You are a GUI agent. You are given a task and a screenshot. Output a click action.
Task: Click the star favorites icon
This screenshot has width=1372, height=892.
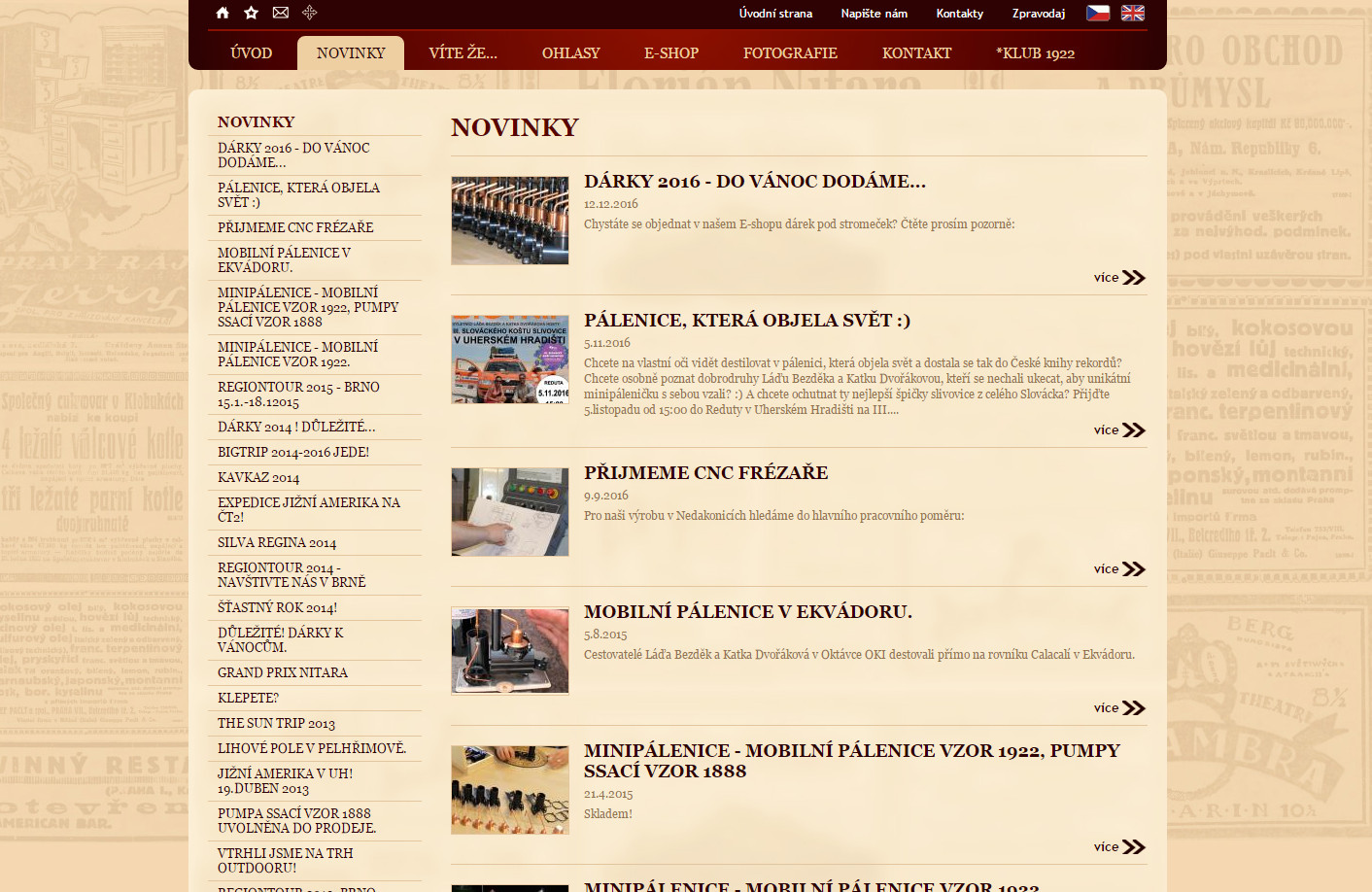click(252, 13)
